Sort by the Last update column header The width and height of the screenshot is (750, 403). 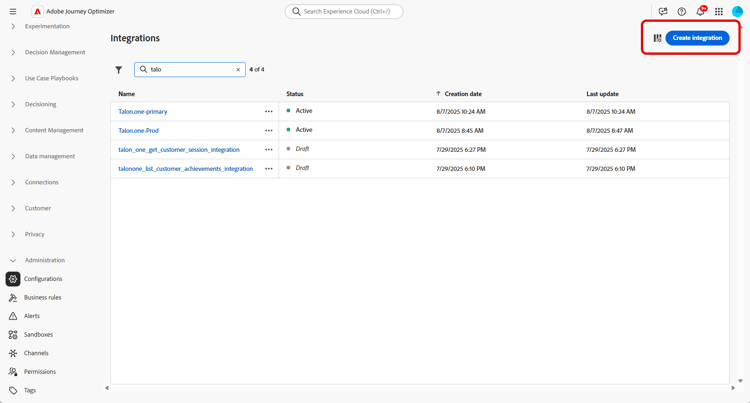pyautogui.click(x=602, y=94)
